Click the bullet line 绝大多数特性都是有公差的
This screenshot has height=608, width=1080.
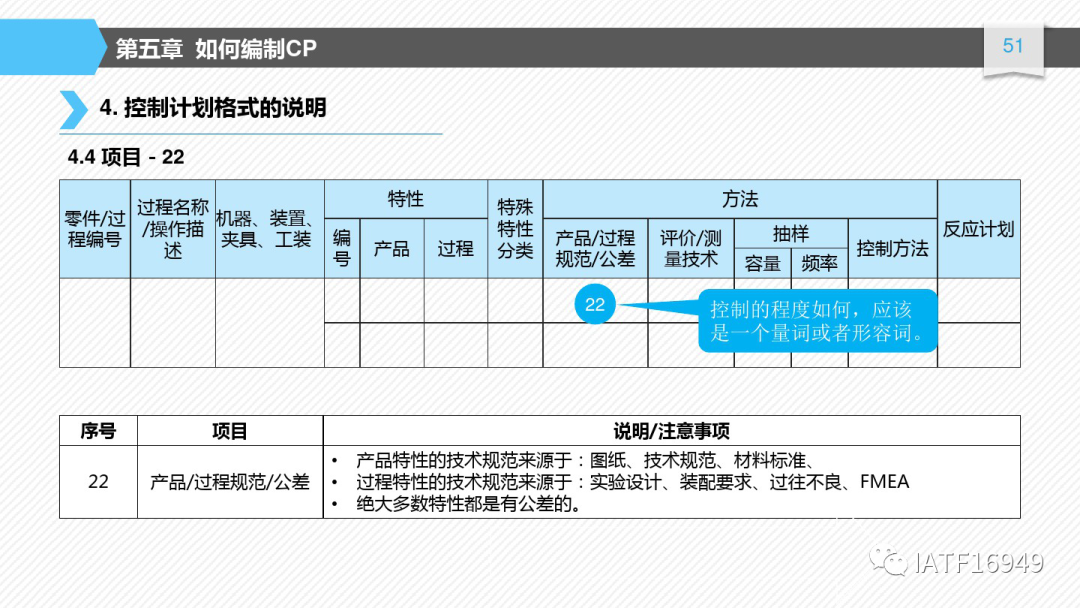click(x=468, y=504)
